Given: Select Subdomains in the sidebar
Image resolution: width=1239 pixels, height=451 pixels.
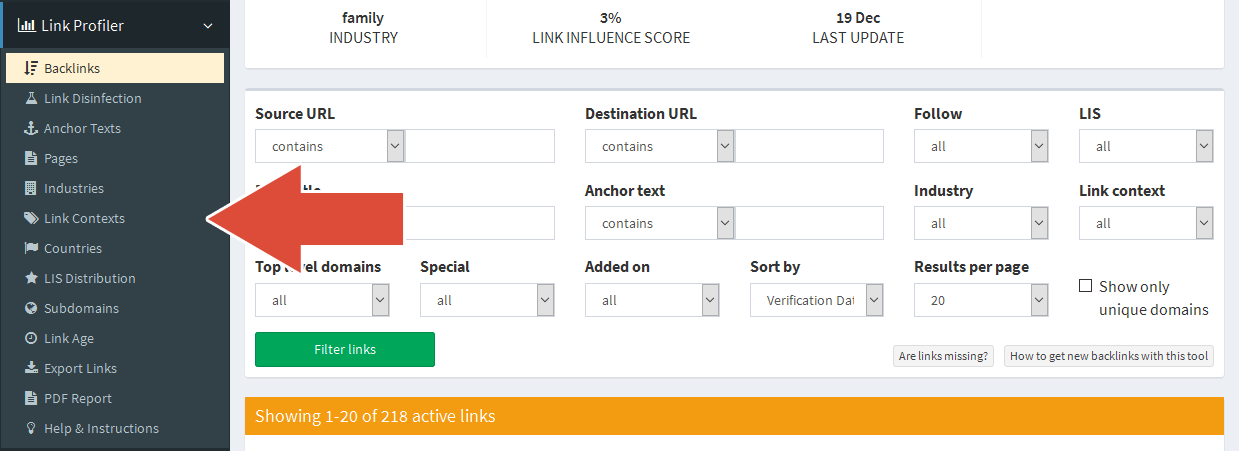Looking at the screenshot, I should tap(115, 308).
